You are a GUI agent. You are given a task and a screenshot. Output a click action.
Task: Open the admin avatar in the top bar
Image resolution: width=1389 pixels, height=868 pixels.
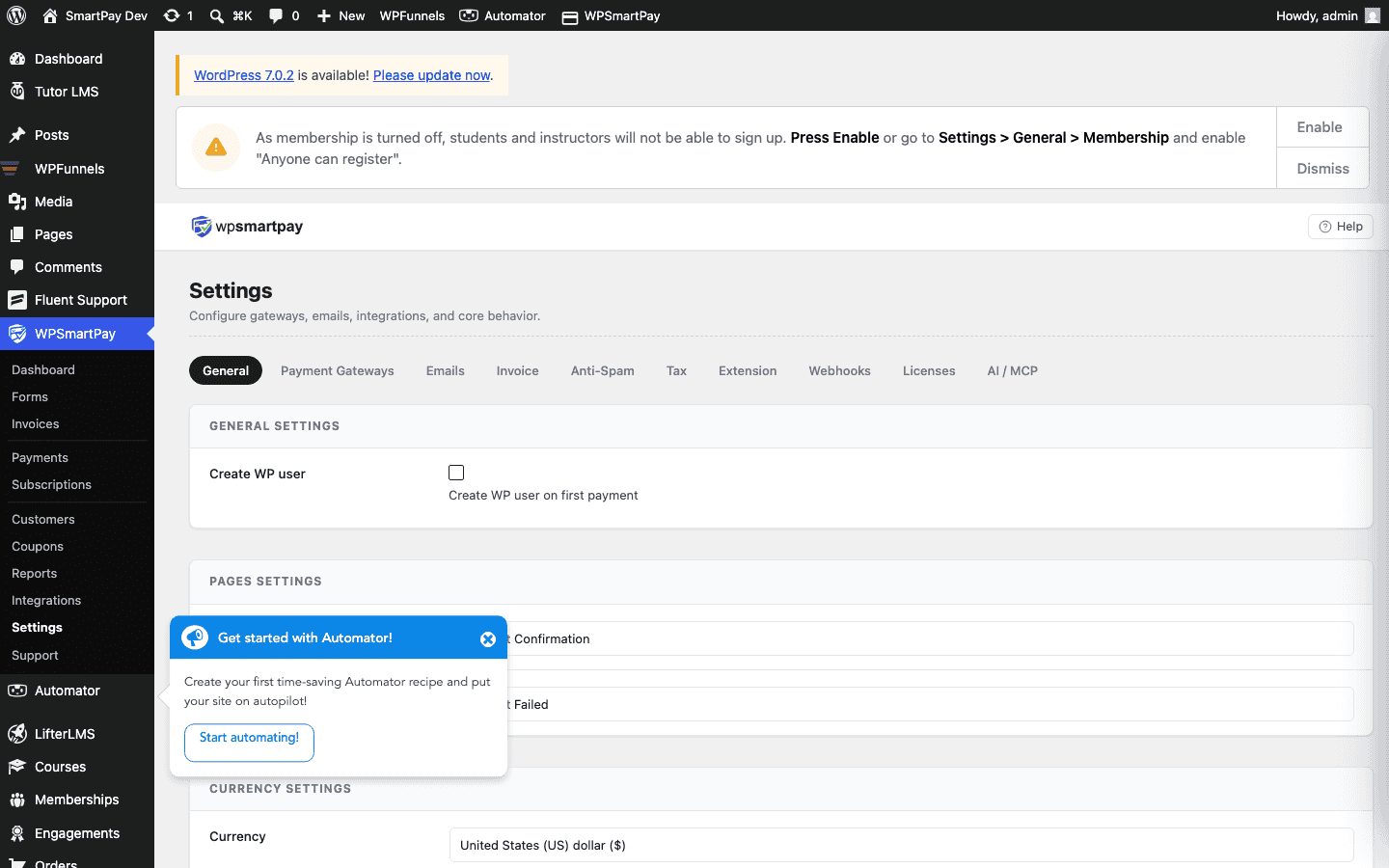(x=1373, y=15)
